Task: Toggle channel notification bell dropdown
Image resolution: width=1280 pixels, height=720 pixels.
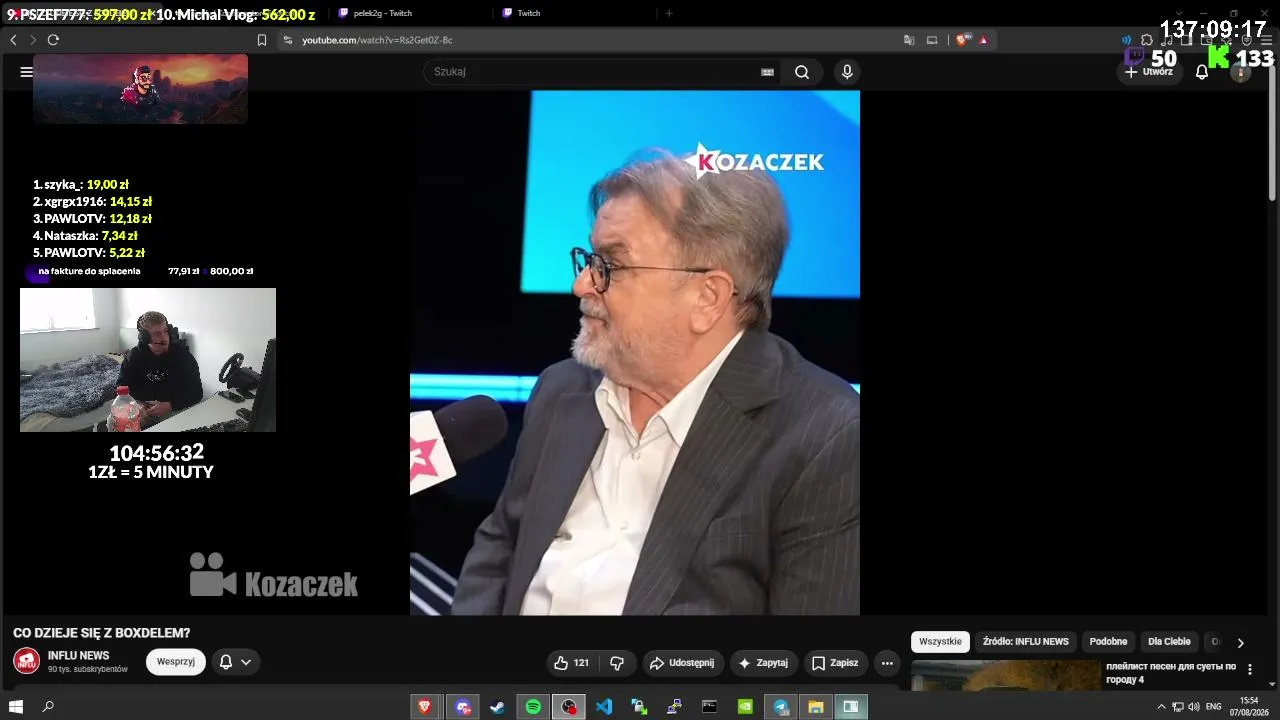Action: (235, 662)
